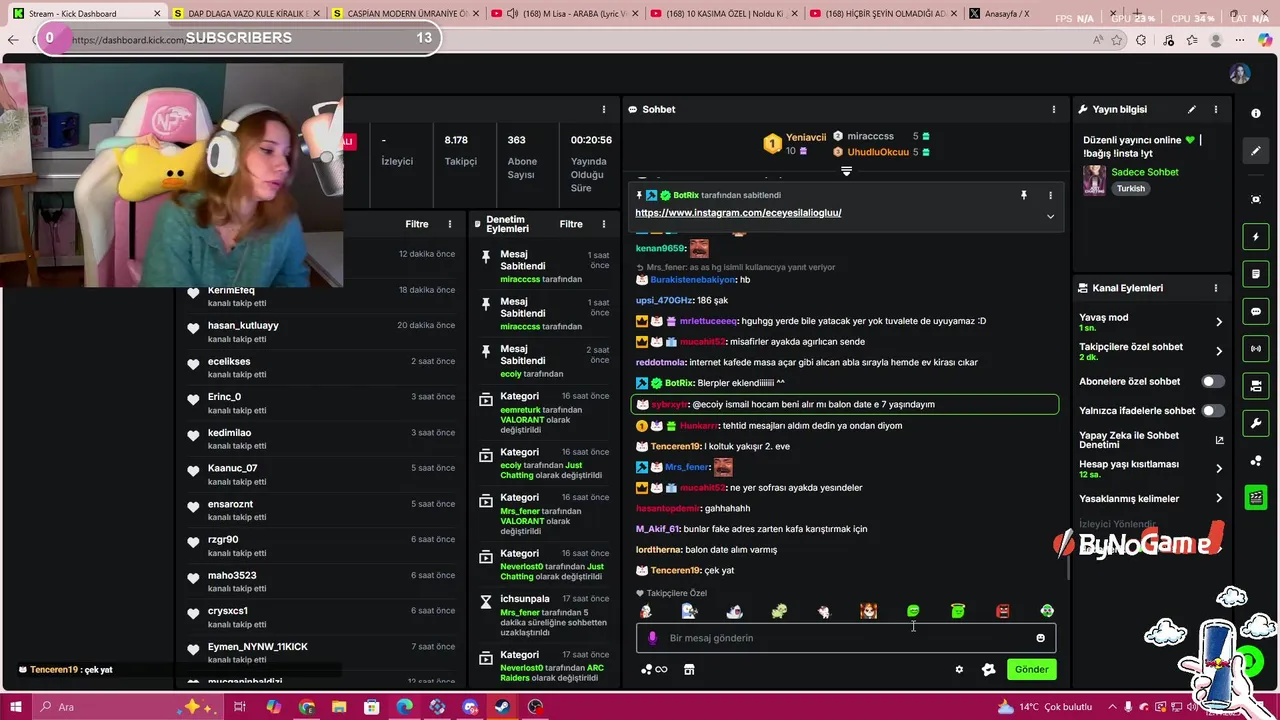This screenshot has width=1280, height=720.
Task: Click the screen capture icon in right sidebar
Action: (x=1256, y=199)
